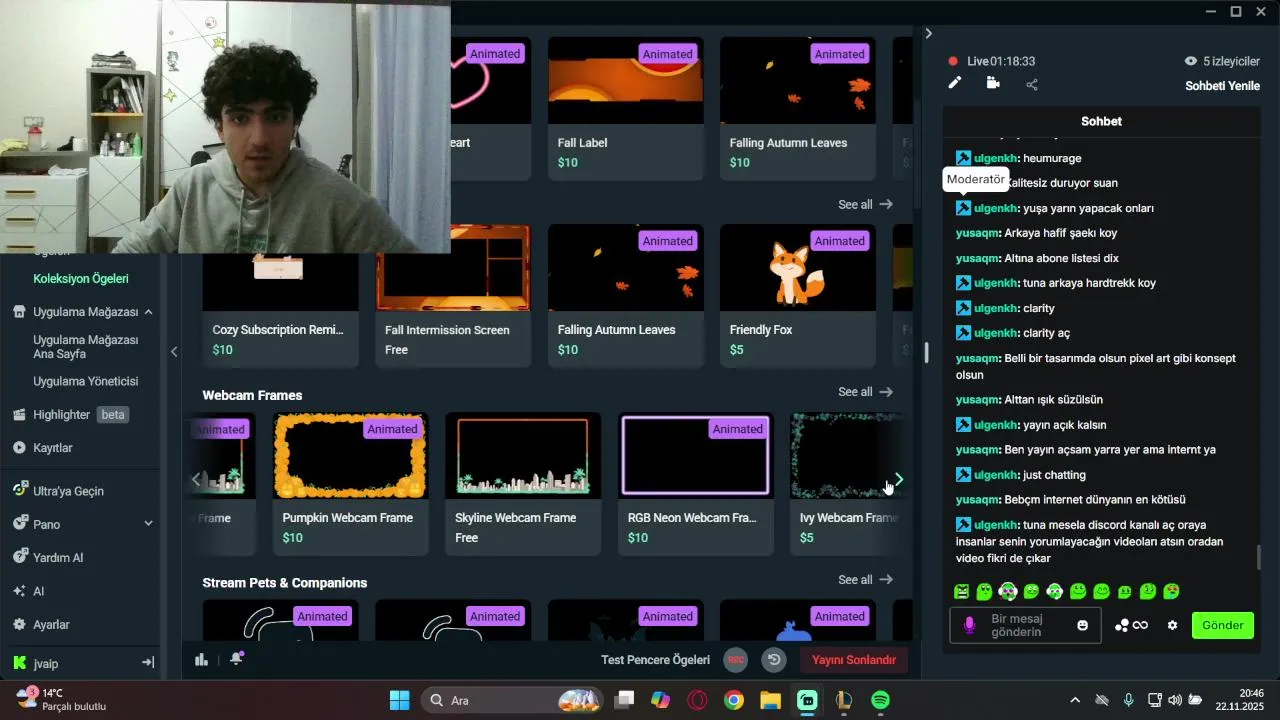The width and height of the screenshot is (1280, 720).
Task: Toggle the viewer count eye icon
Action: [1190, 61]
